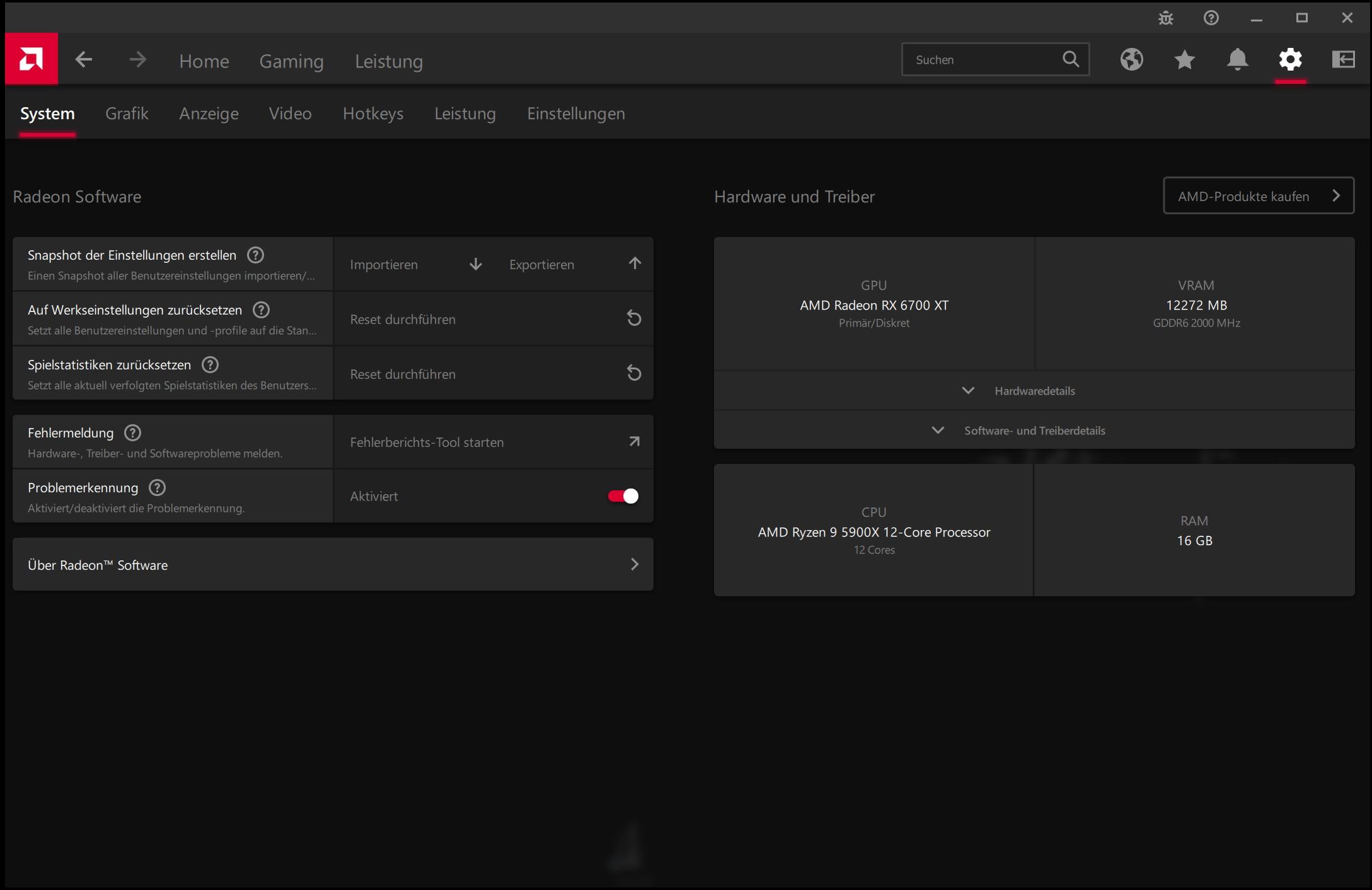
Task: Click GDDR6 2000 MHz text
Action: 1196,323
